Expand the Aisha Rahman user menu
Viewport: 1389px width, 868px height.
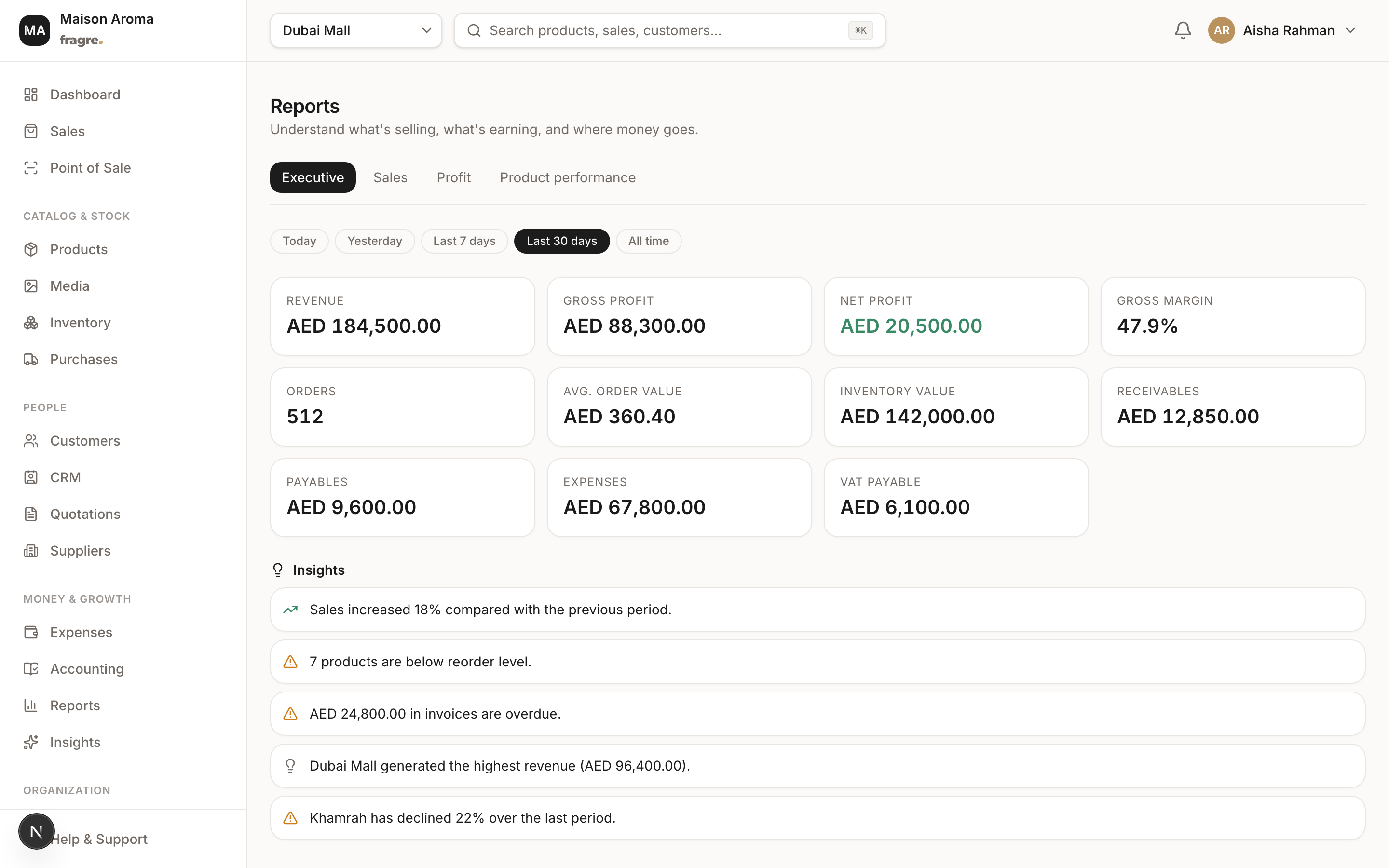(x=1282, y=30)
